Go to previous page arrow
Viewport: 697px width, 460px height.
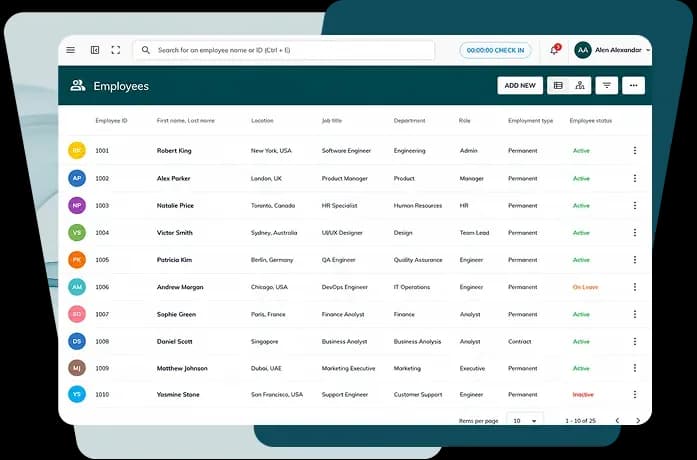[617, 420]
